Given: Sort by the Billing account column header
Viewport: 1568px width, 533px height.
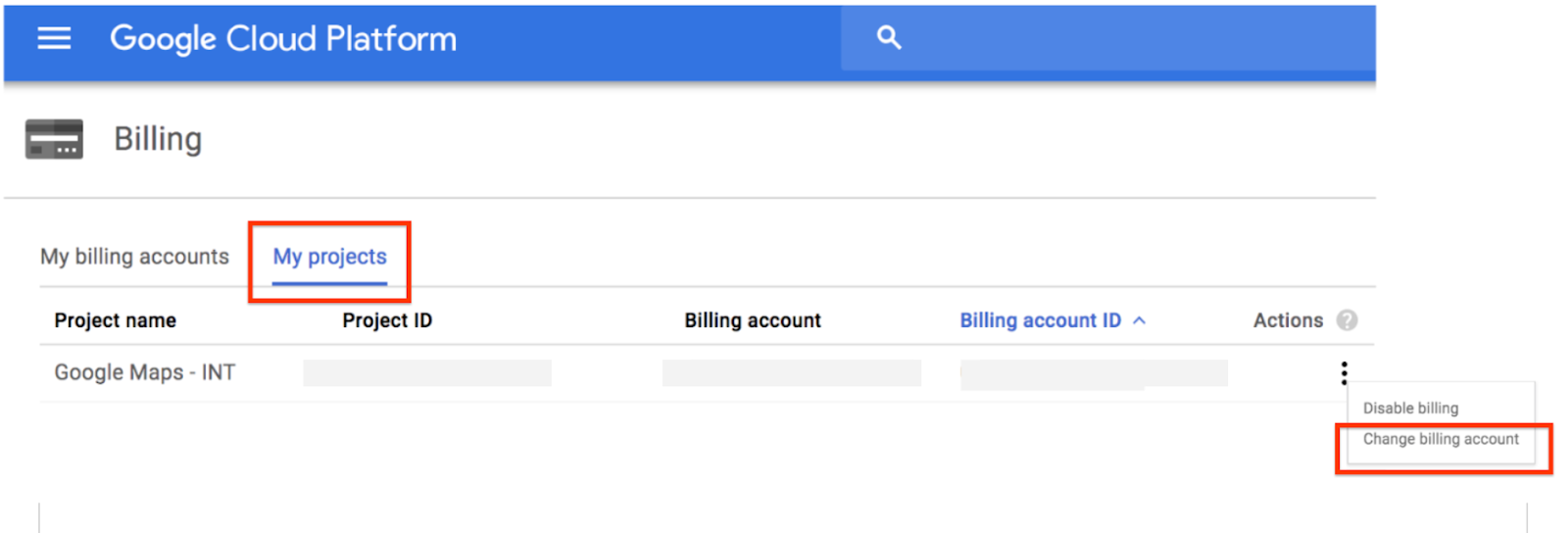Looking at the screenshot, I should tap(753, 320).
